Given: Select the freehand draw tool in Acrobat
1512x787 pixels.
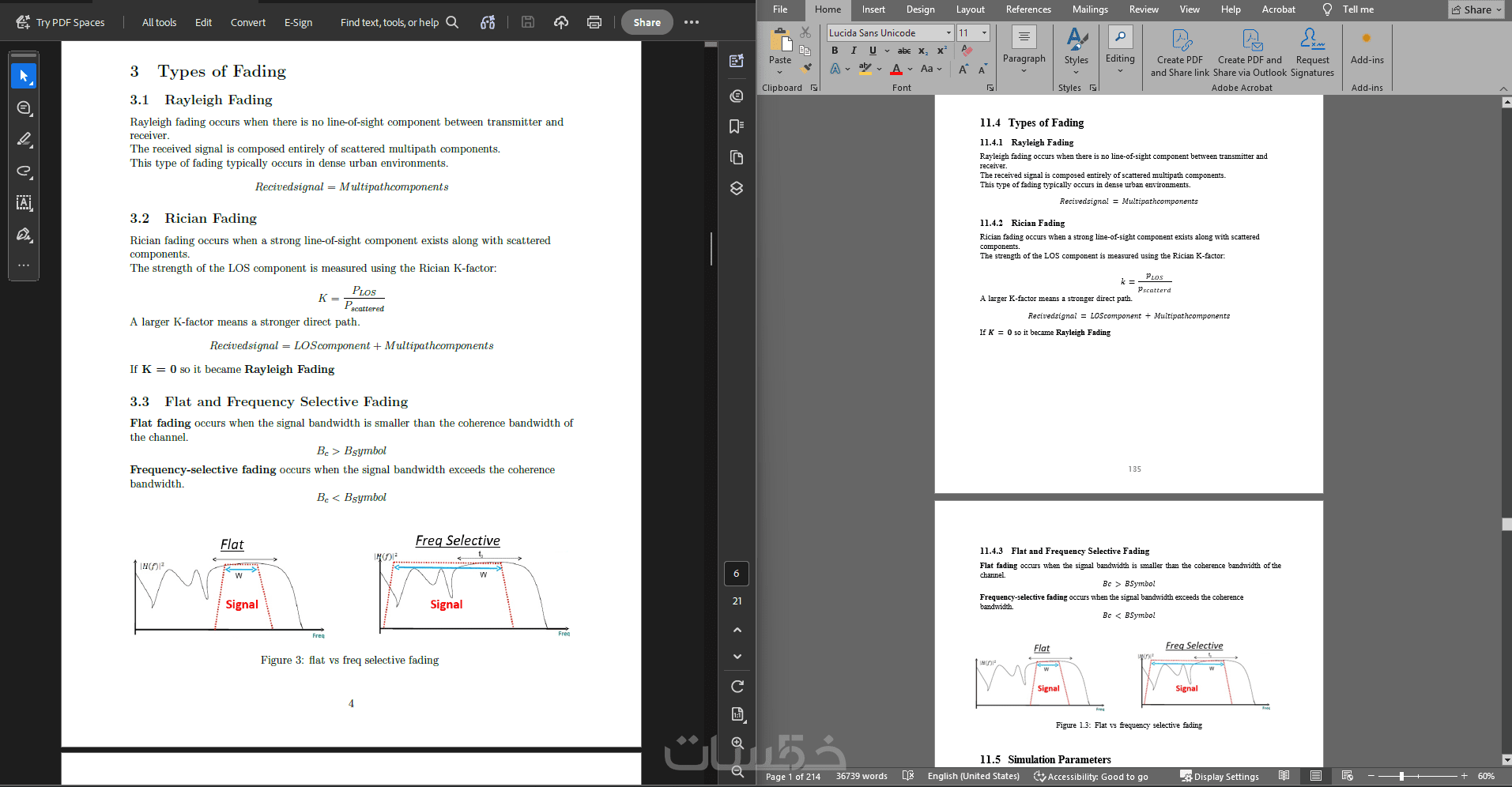Looking at the screenshot, I should pos(24,171).
